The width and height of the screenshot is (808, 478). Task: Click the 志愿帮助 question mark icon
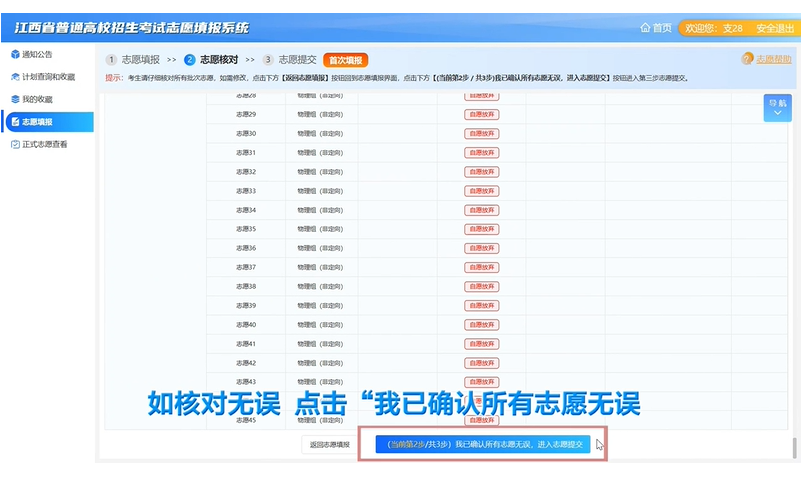[747, 60]
